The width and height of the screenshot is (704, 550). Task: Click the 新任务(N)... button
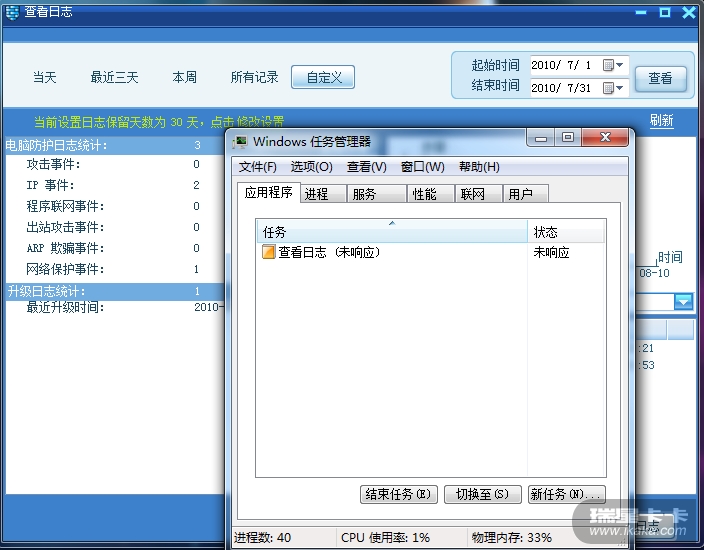(567, 494)
